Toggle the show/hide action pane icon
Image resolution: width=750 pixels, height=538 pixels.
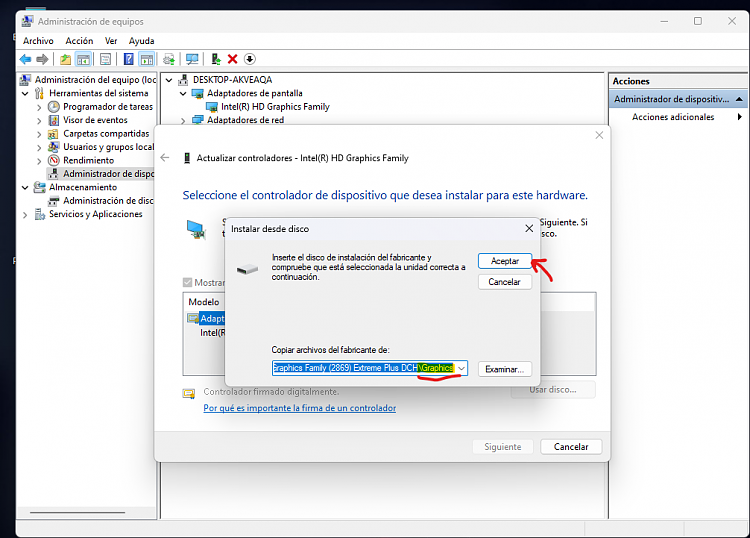[146, 59]
